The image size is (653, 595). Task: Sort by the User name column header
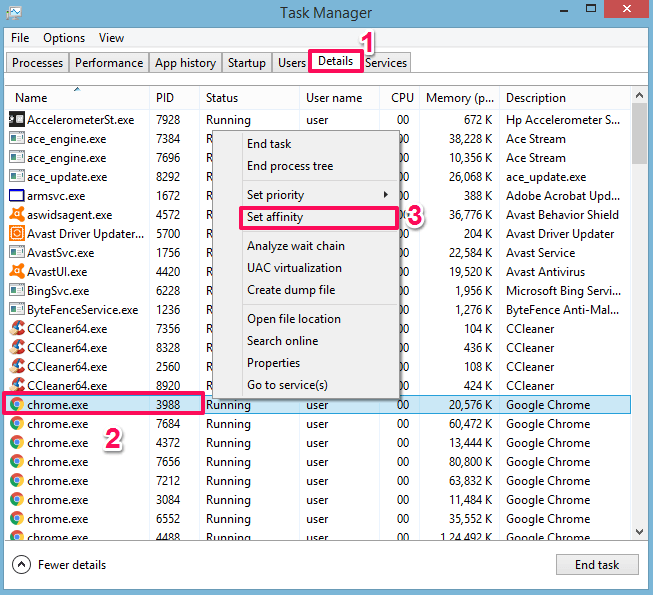click(339, 98)
